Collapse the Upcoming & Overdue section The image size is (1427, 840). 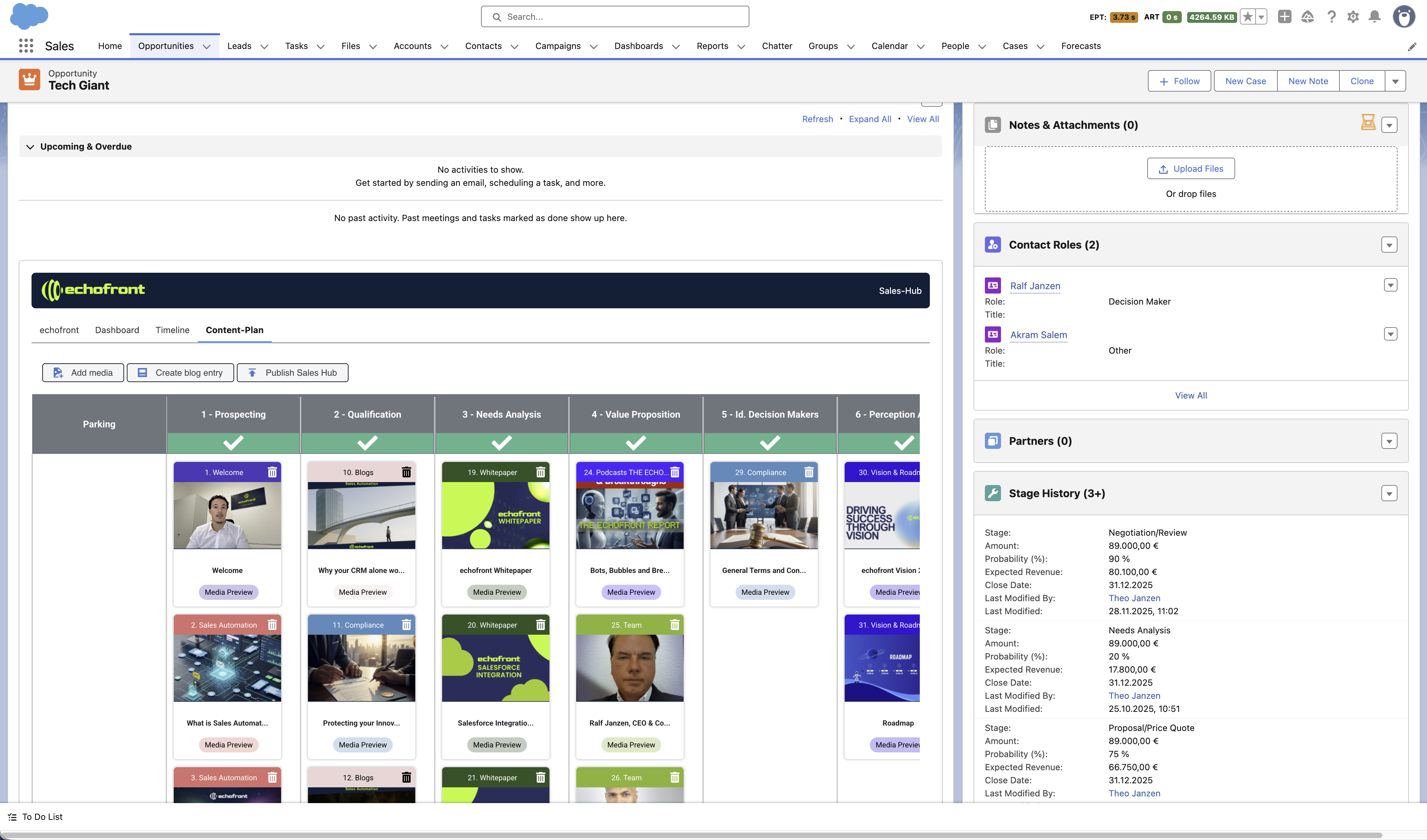31,147
